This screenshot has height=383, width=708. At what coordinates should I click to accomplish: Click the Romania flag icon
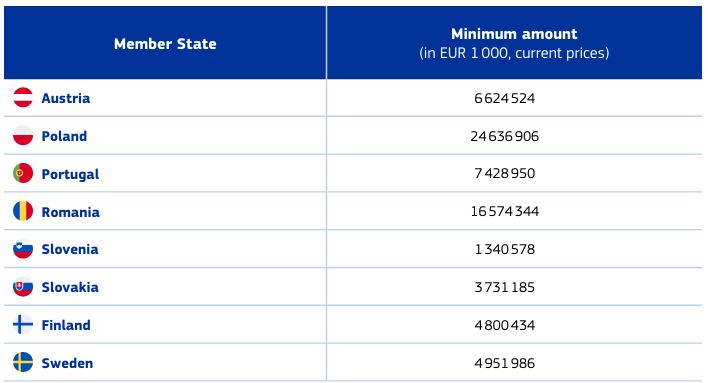23,211
